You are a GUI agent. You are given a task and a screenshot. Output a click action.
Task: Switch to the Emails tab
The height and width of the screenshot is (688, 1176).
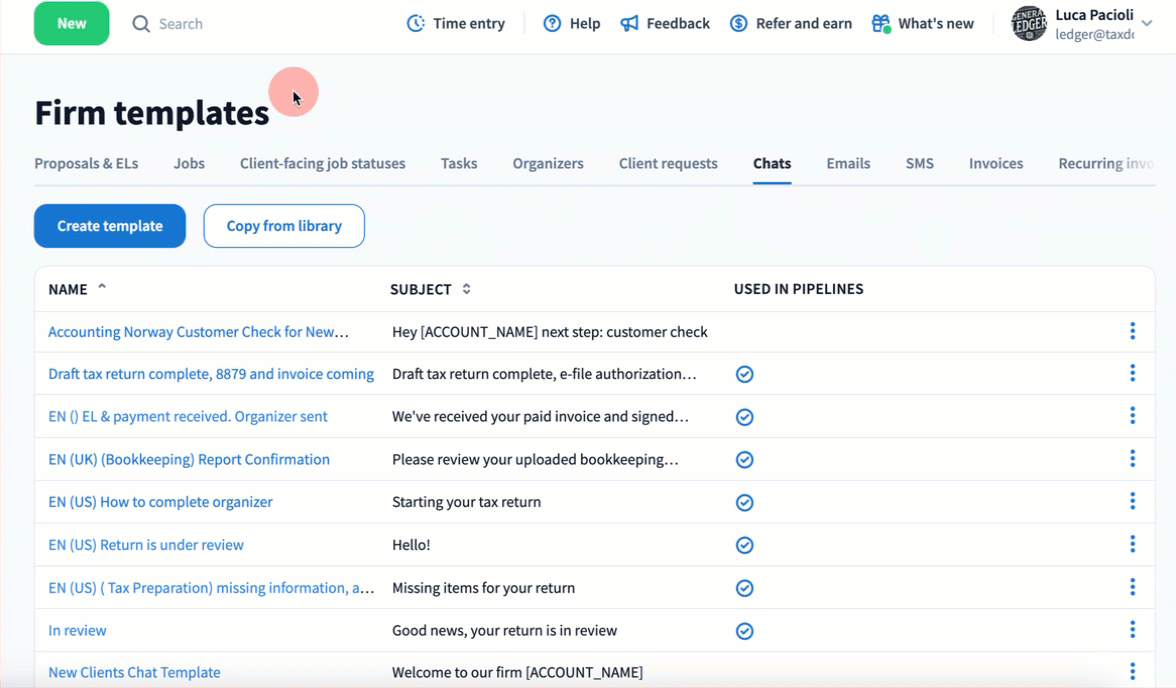point(848,163)
